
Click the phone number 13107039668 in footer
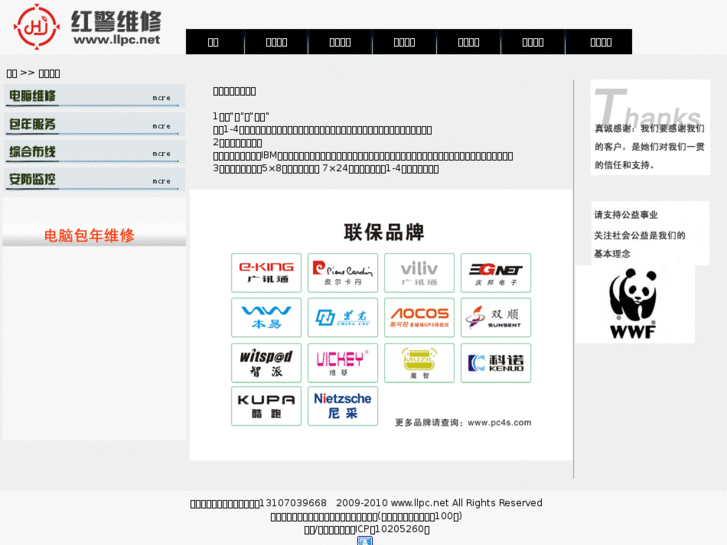(x=293, y=503)
